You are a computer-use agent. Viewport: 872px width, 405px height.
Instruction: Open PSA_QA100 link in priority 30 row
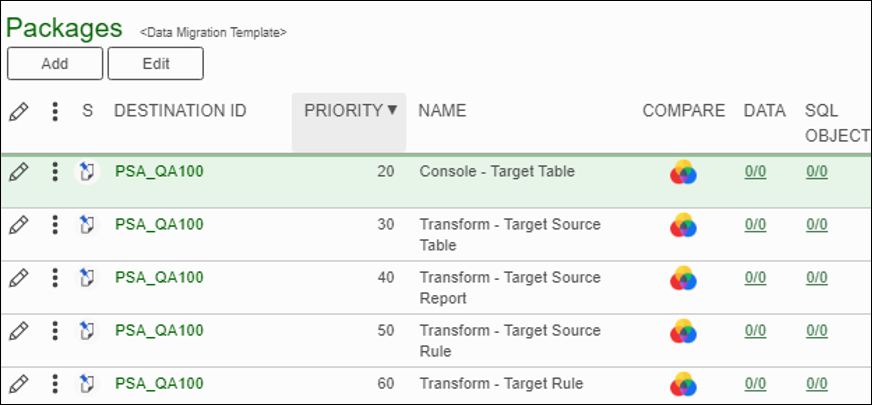159,225
